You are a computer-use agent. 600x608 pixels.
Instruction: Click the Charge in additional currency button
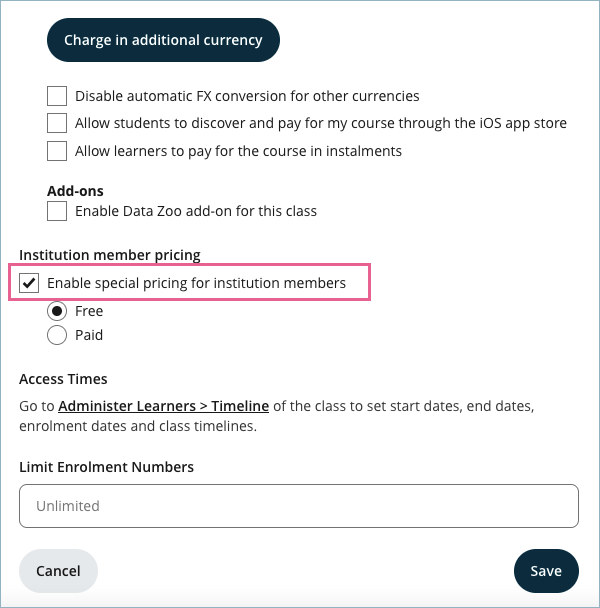pos(163,40)
